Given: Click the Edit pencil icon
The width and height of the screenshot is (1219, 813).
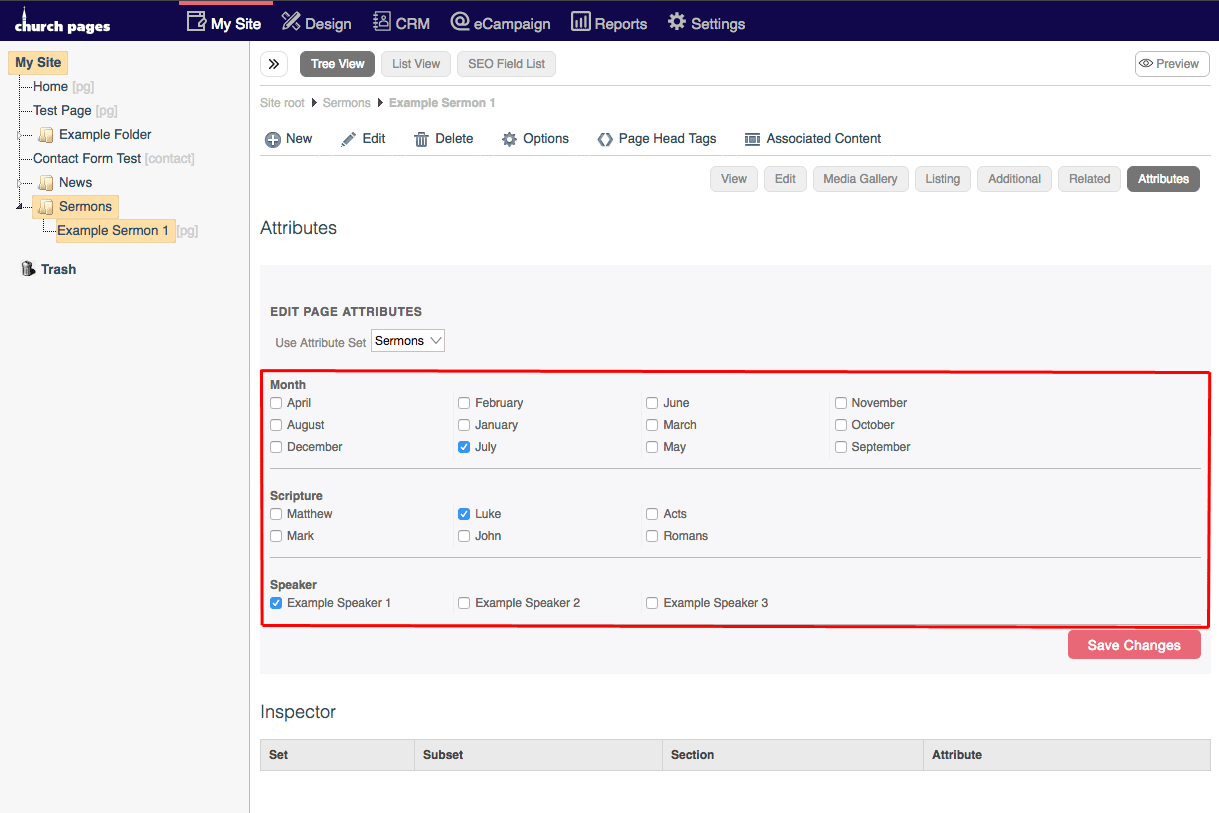Looking at the screenshot, I should [x=348, y=140].
